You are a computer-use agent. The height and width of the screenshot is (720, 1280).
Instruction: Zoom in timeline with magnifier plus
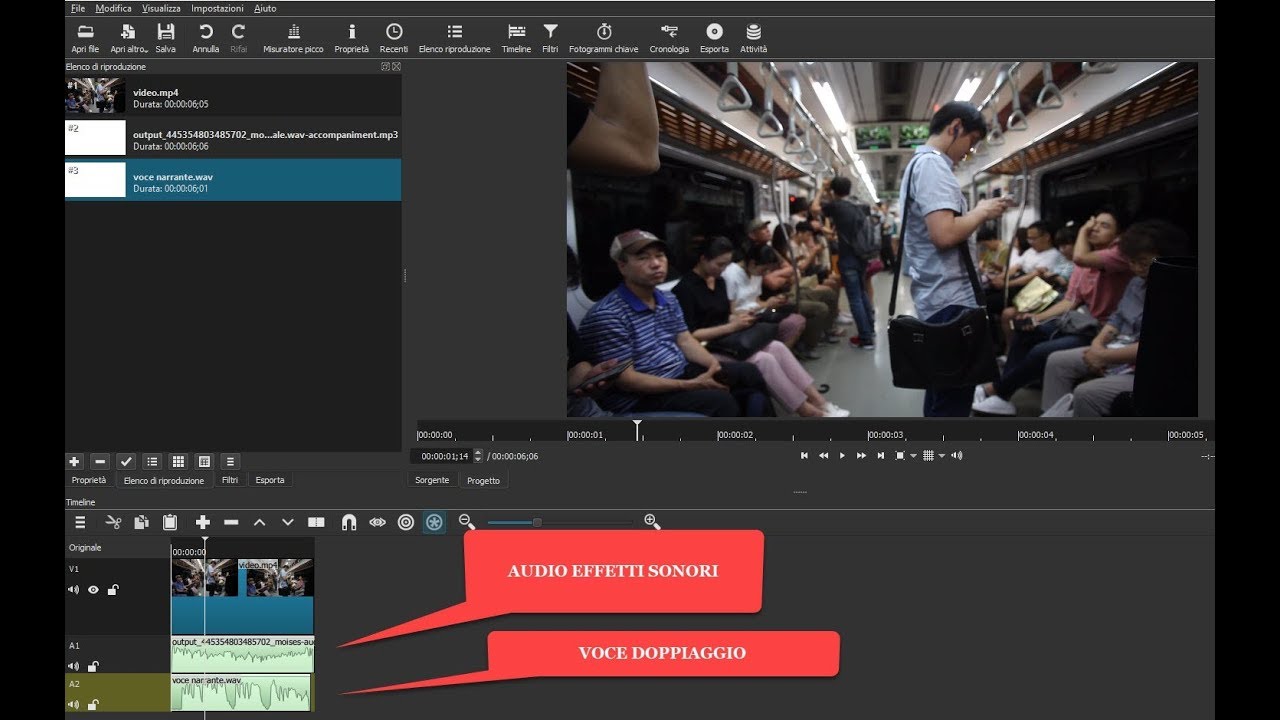(x=652, y=522)
